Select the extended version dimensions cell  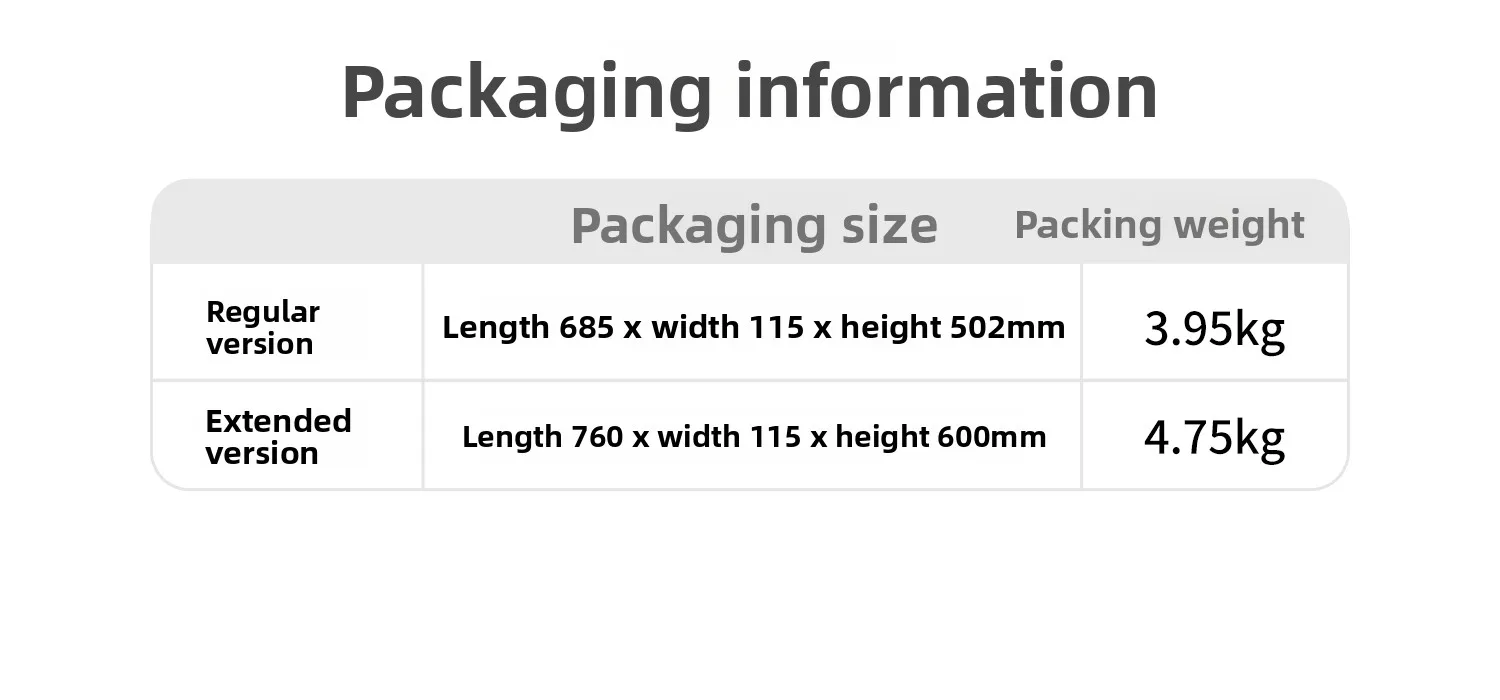coord(754,436)
